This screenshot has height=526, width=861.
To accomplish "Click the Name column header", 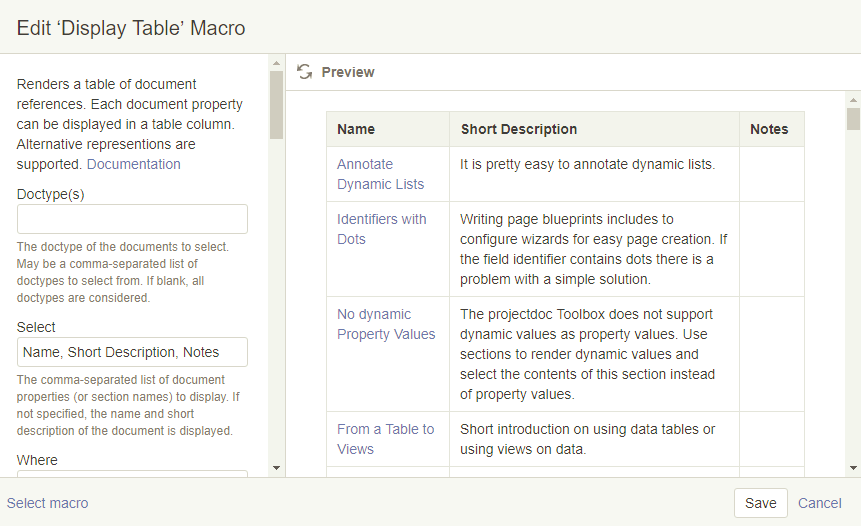I will (356, 129).
